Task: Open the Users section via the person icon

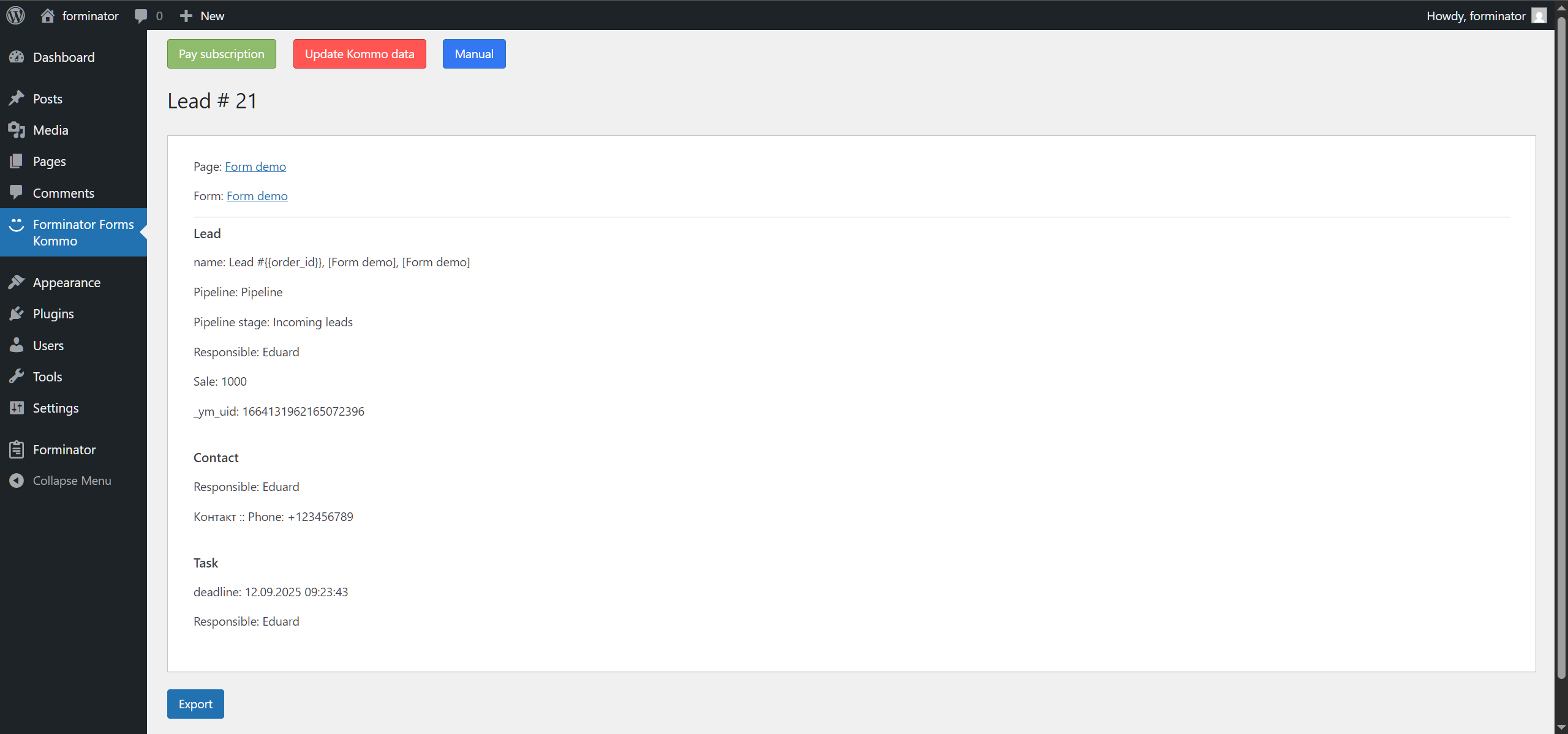Action: click(x=17, y=345)
